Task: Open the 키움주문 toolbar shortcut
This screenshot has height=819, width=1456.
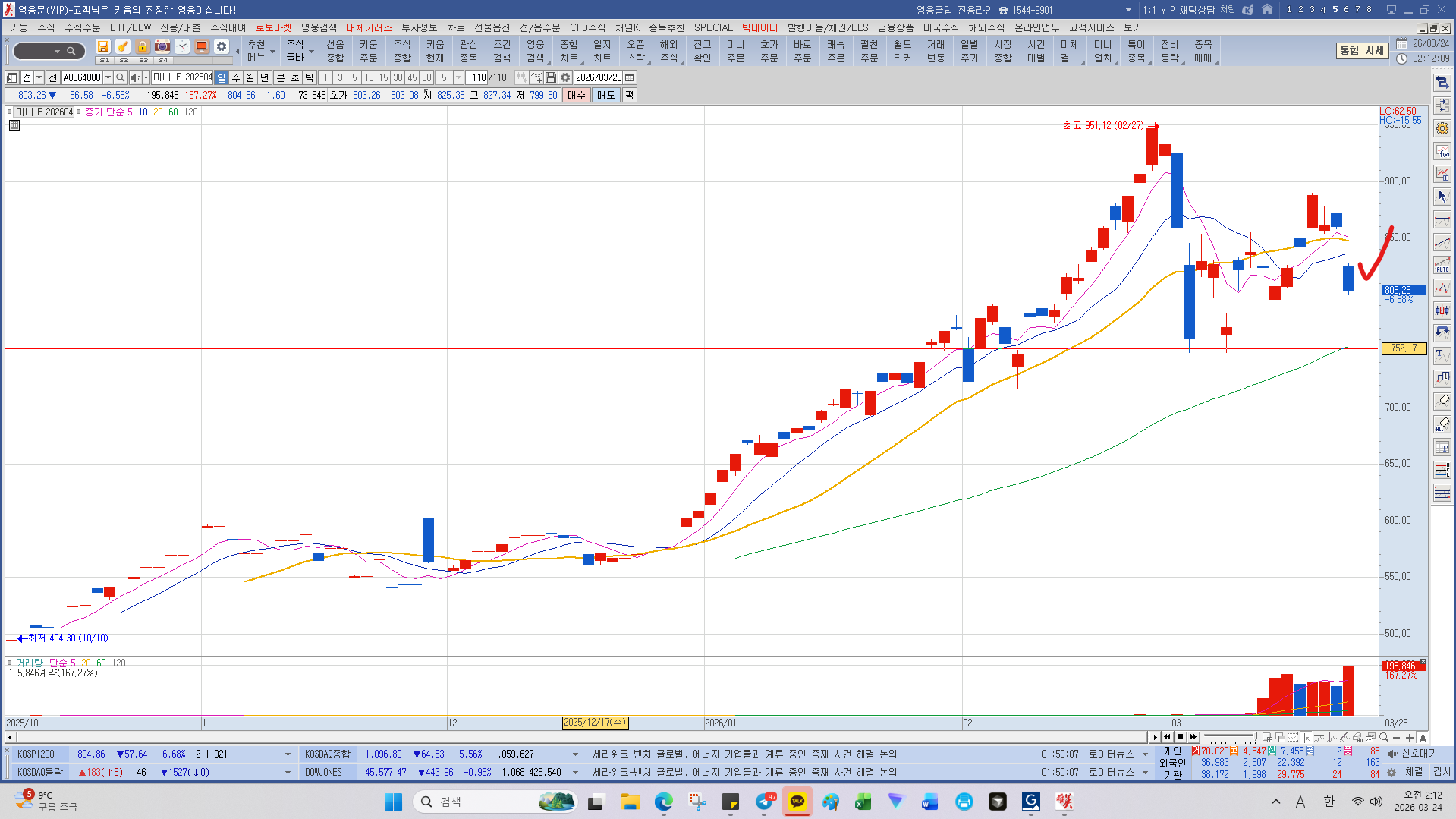Action: click(x=368, y=51)
